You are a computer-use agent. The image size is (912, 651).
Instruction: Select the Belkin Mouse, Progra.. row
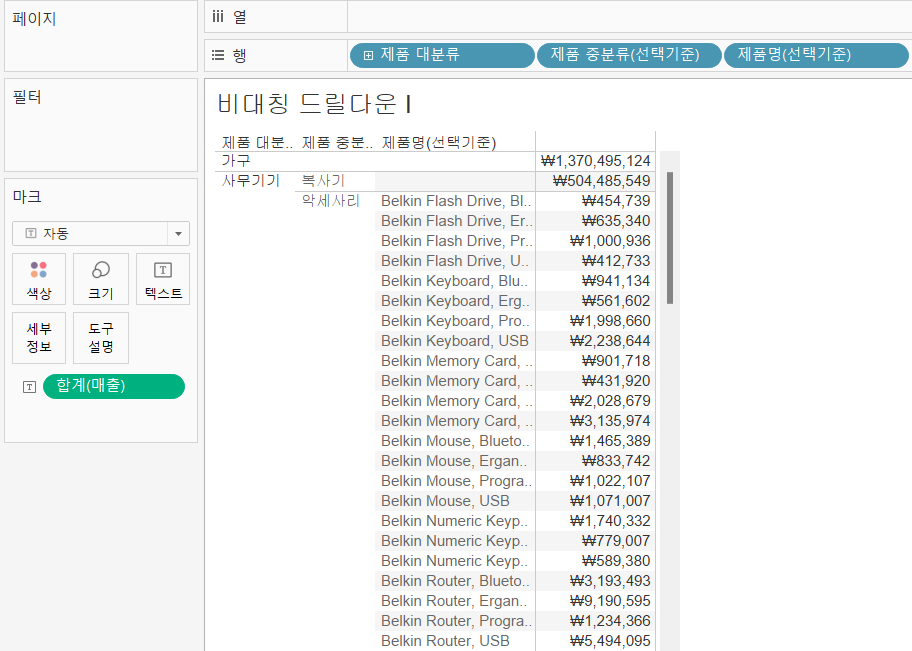coord(455,481)
